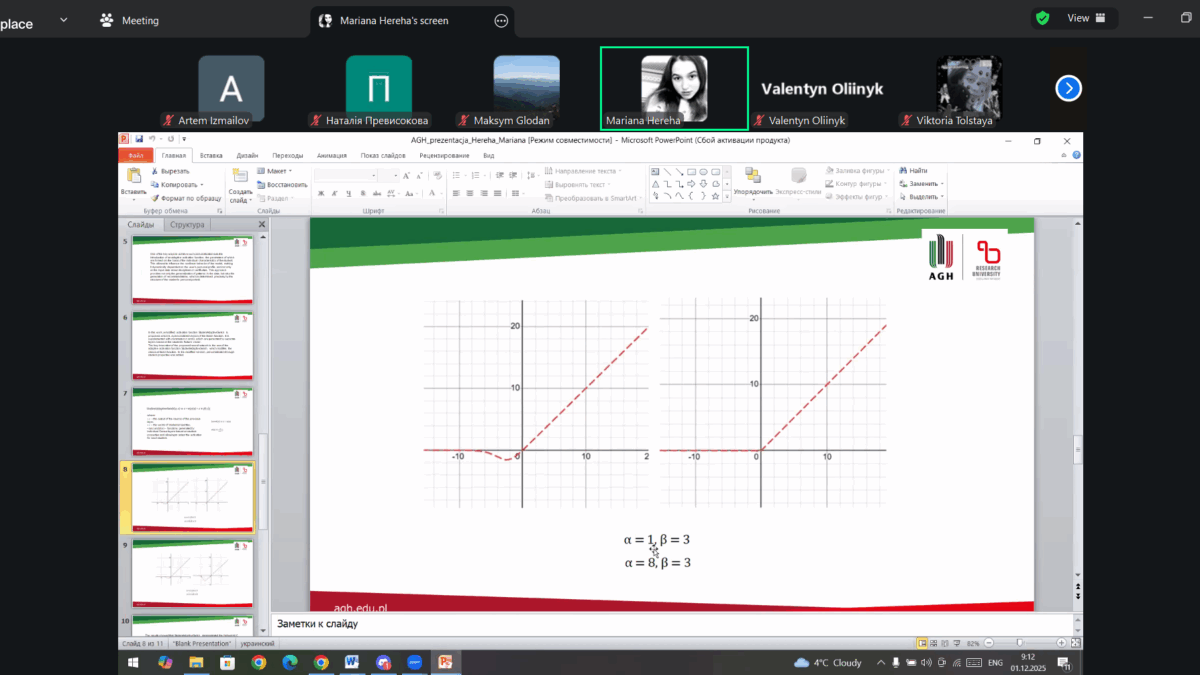This screenshot has width=1200, height=675.
Task: Switch to the Вставка ribbon tab
Action: pos(213,155)
